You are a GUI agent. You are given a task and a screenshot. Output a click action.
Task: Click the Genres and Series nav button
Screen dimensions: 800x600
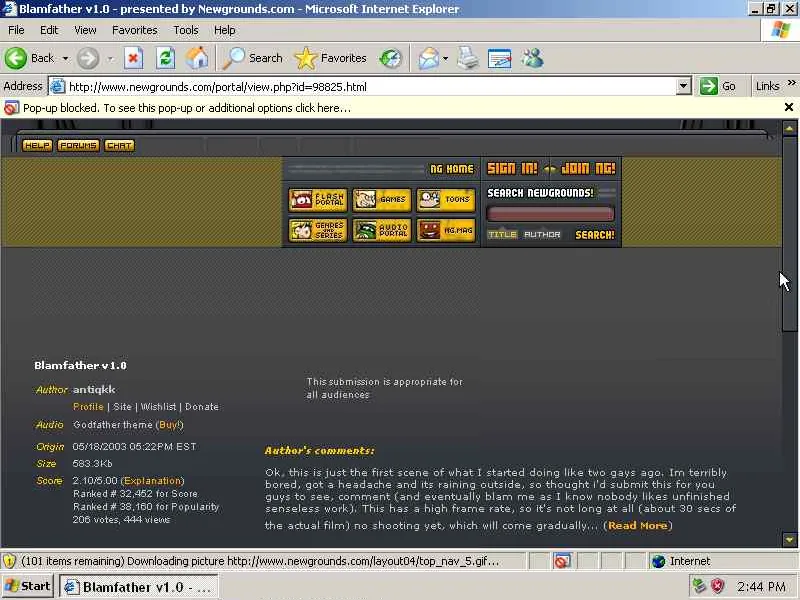tap(317, 230)
